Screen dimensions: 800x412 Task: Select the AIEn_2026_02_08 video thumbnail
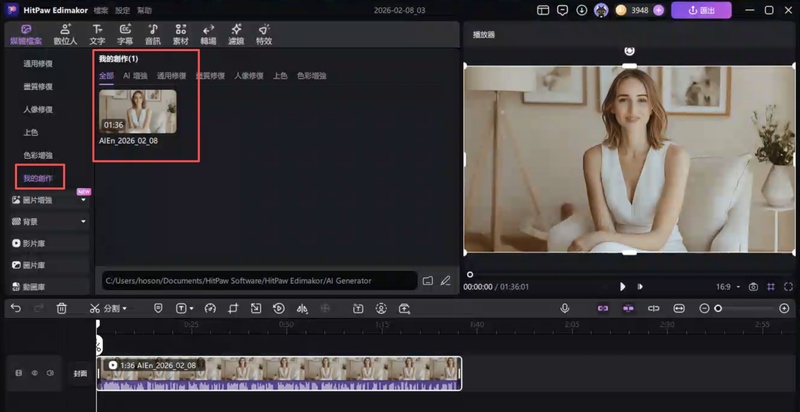(137, 111)
